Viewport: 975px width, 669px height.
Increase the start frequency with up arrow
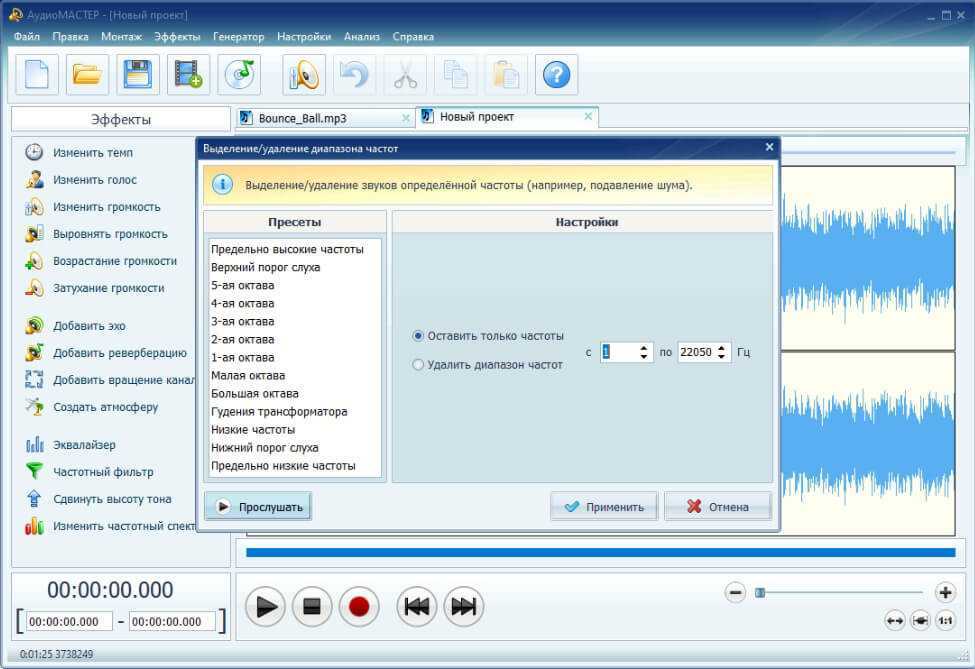644,347
